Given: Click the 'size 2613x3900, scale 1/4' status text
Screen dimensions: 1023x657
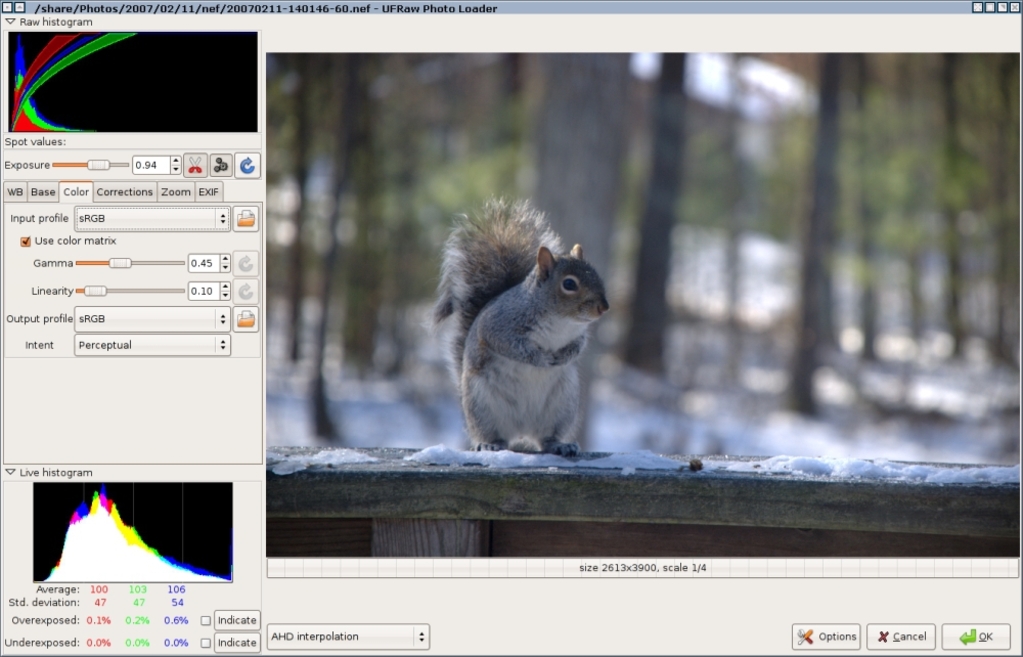Looking at the screenshot, I should click(643, 568).
